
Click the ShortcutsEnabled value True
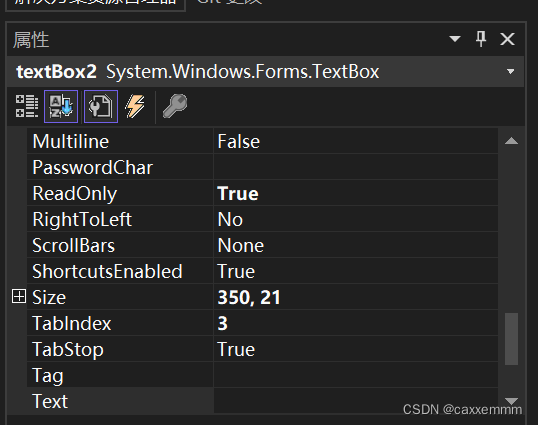click(x=236, y=272)
